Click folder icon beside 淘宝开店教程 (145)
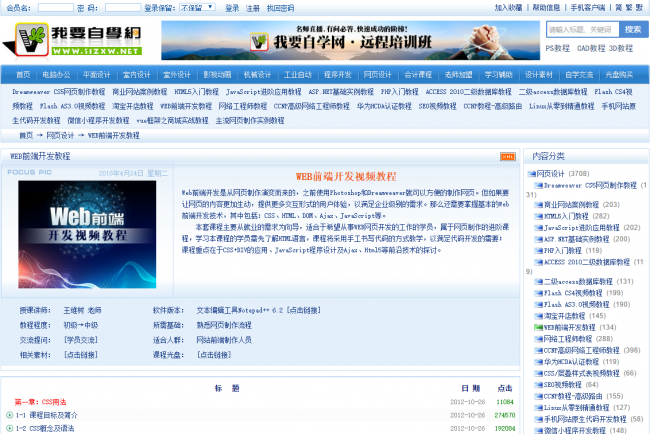650x434 pixels. 538,316
